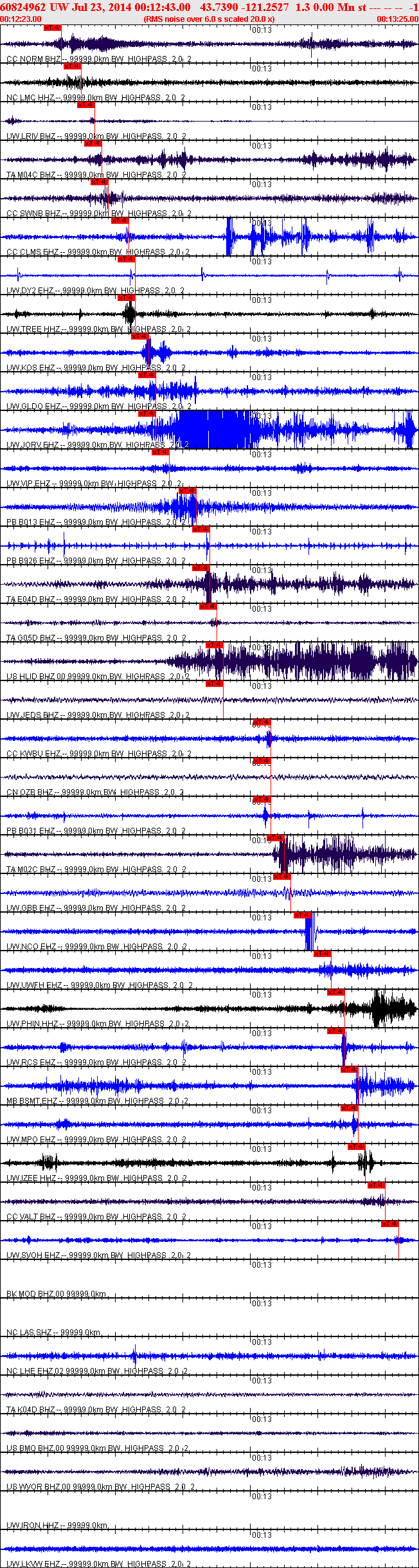Click the pick flag on the PB B013 trace
Viewport: 419px width, 1568px height.
[188, 491]
